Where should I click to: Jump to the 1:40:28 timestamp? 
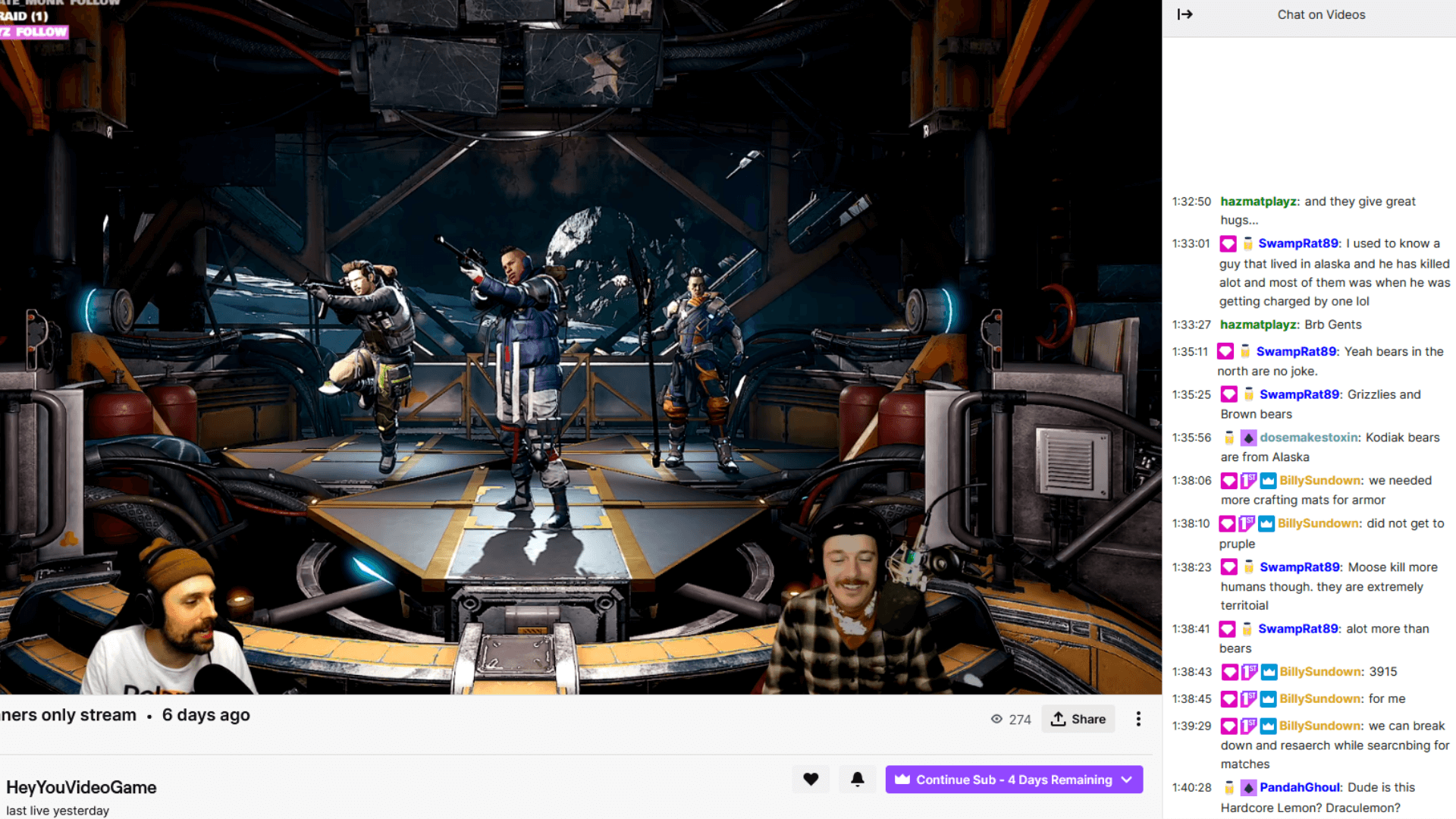coord(1191,788)
